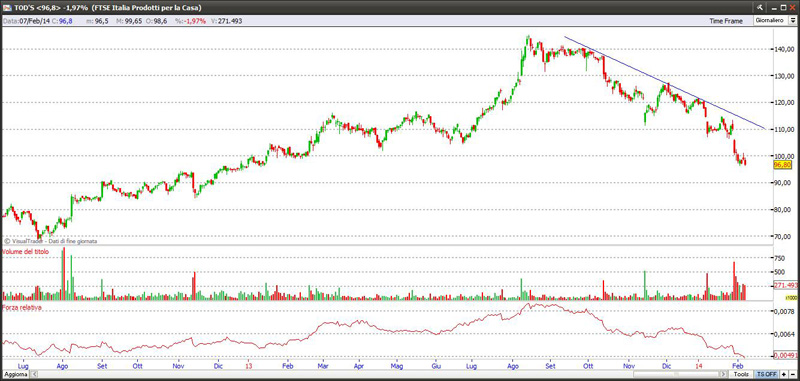Click the 'Apr' month label on time axis

click(x=359, y=366)
